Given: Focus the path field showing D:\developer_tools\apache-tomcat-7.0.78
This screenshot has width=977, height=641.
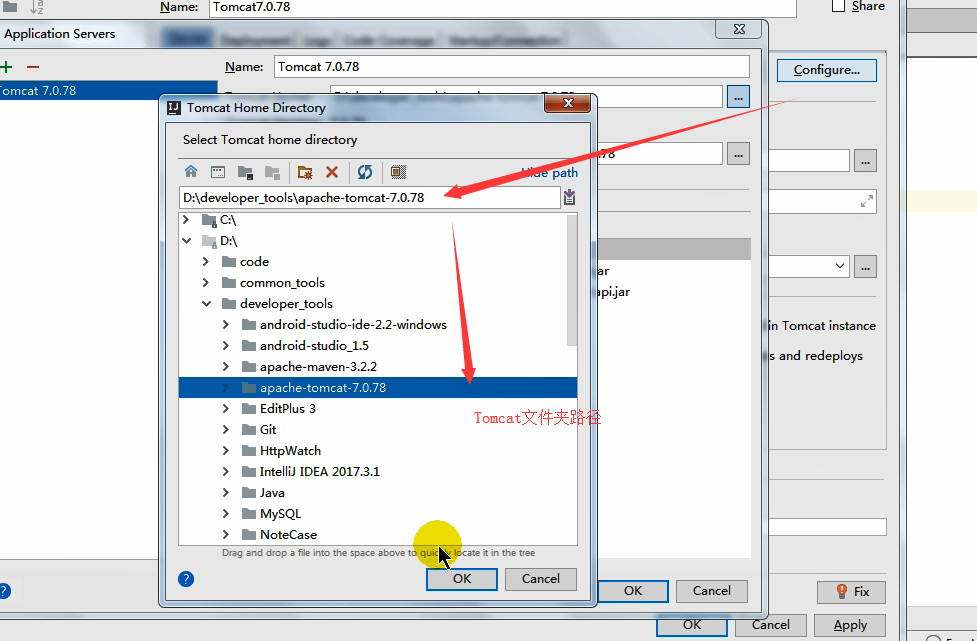Looking at the screenshot, I should (x=369, y=197).
